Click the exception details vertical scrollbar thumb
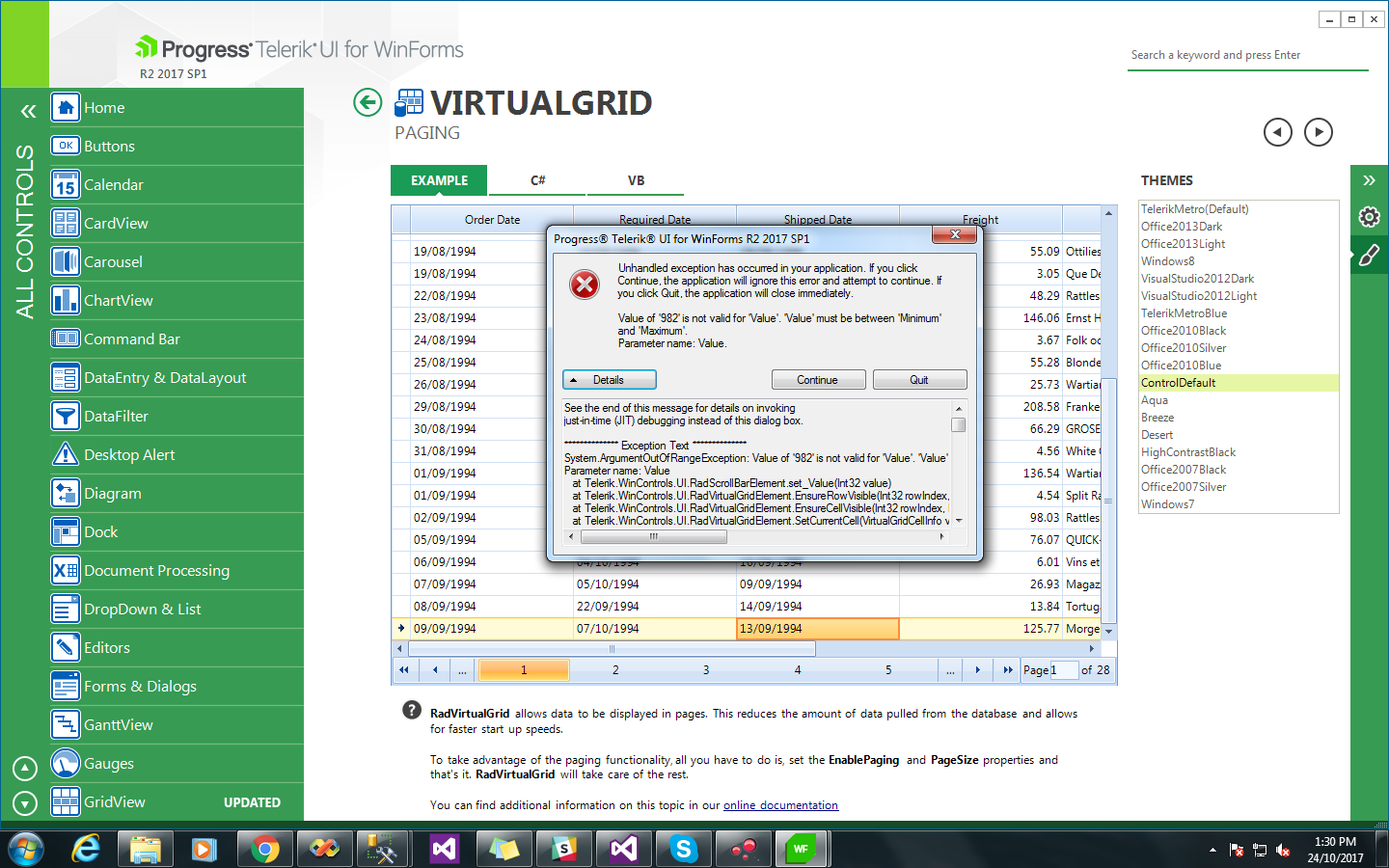The image size is (1389, 868). pyautogui.click(x=958, y=424)
